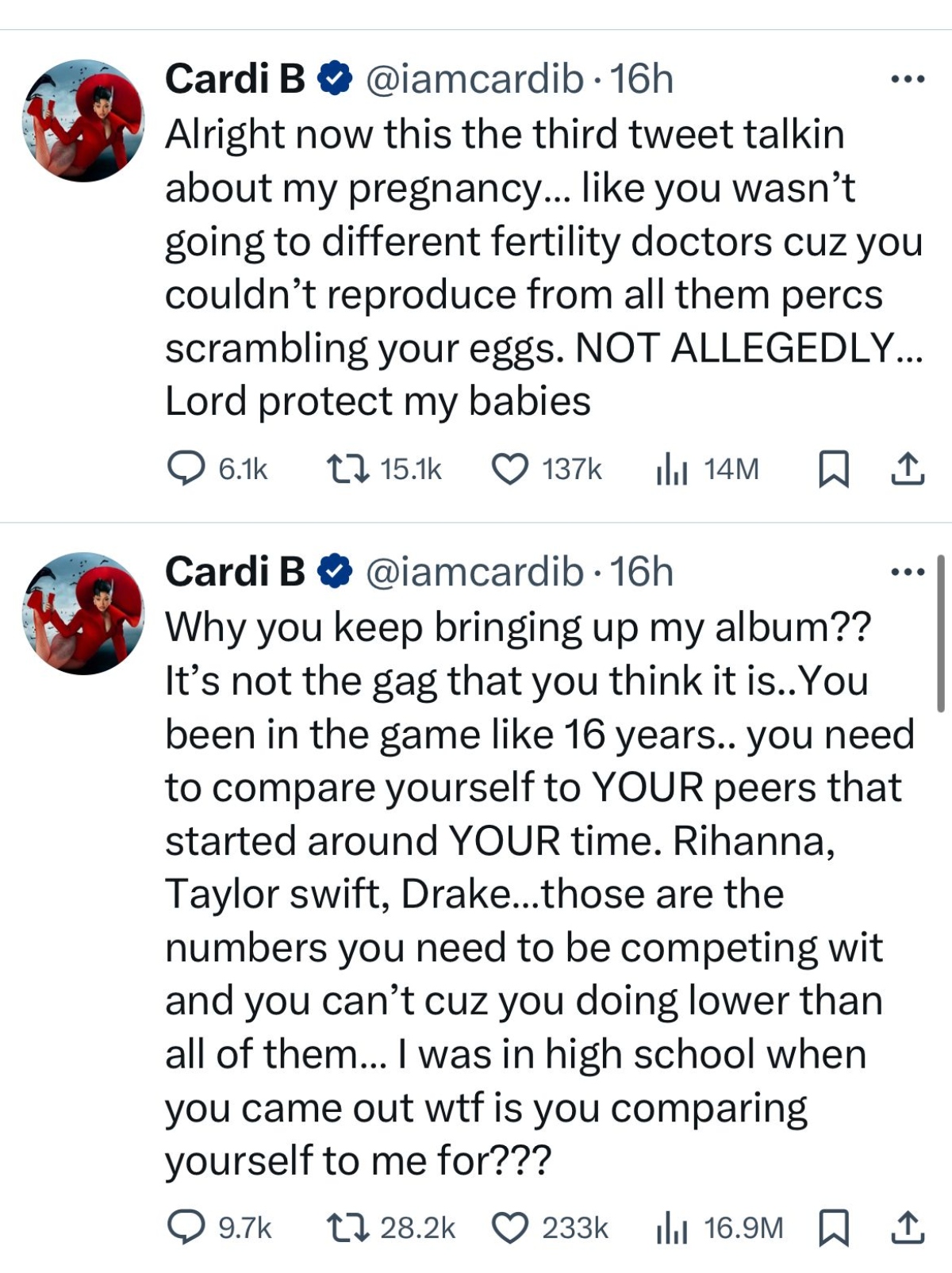Reply to the album tweet
952x1273 pixels.
tap(188, 1229)
